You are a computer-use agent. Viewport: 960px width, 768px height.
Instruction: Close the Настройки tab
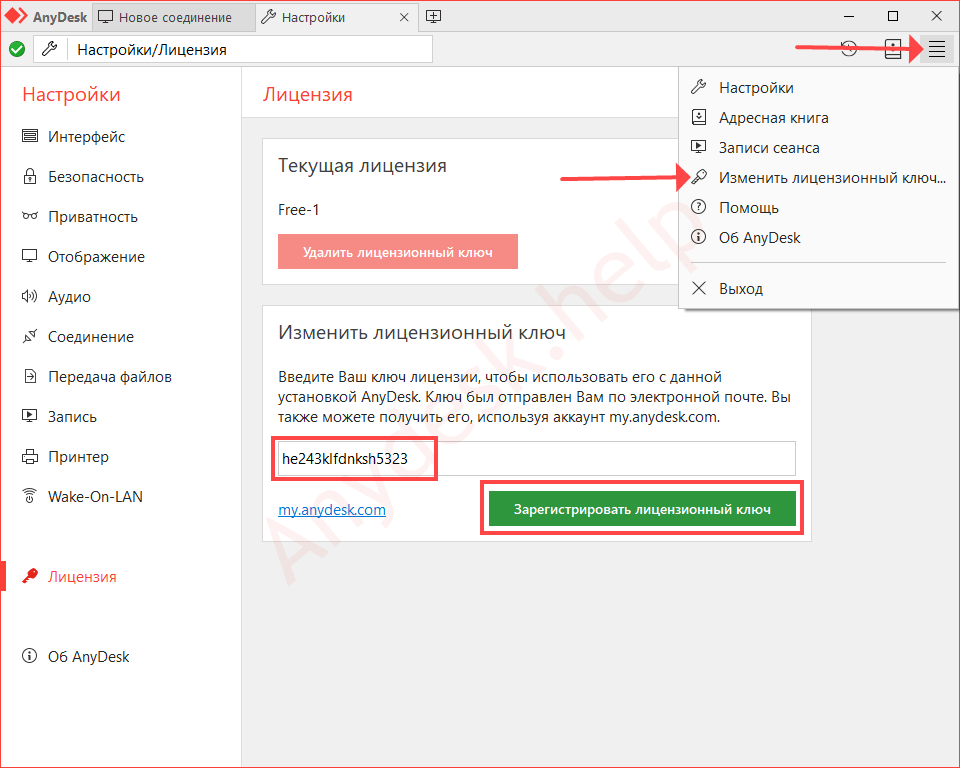(404, 17)
